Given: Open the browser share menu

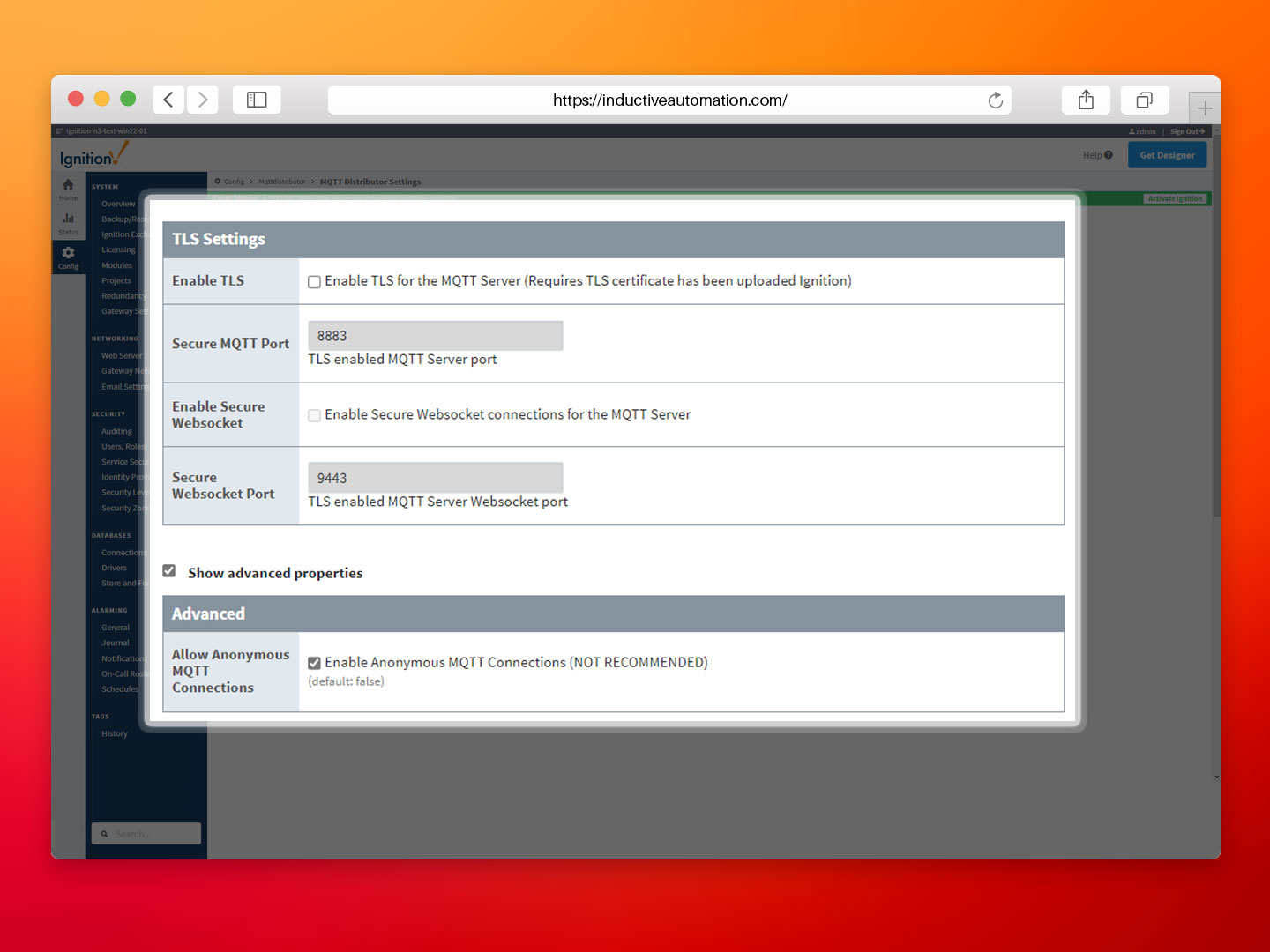Looking at the screenshot, I should point(1086,100).
